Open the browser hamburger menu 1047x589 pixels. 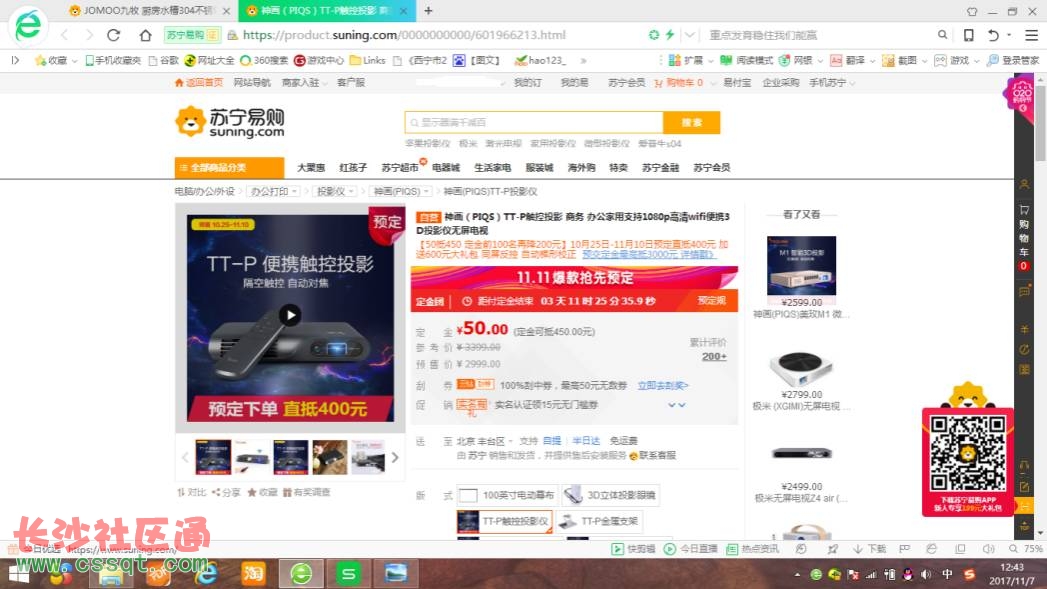(x=1031, y=35)
